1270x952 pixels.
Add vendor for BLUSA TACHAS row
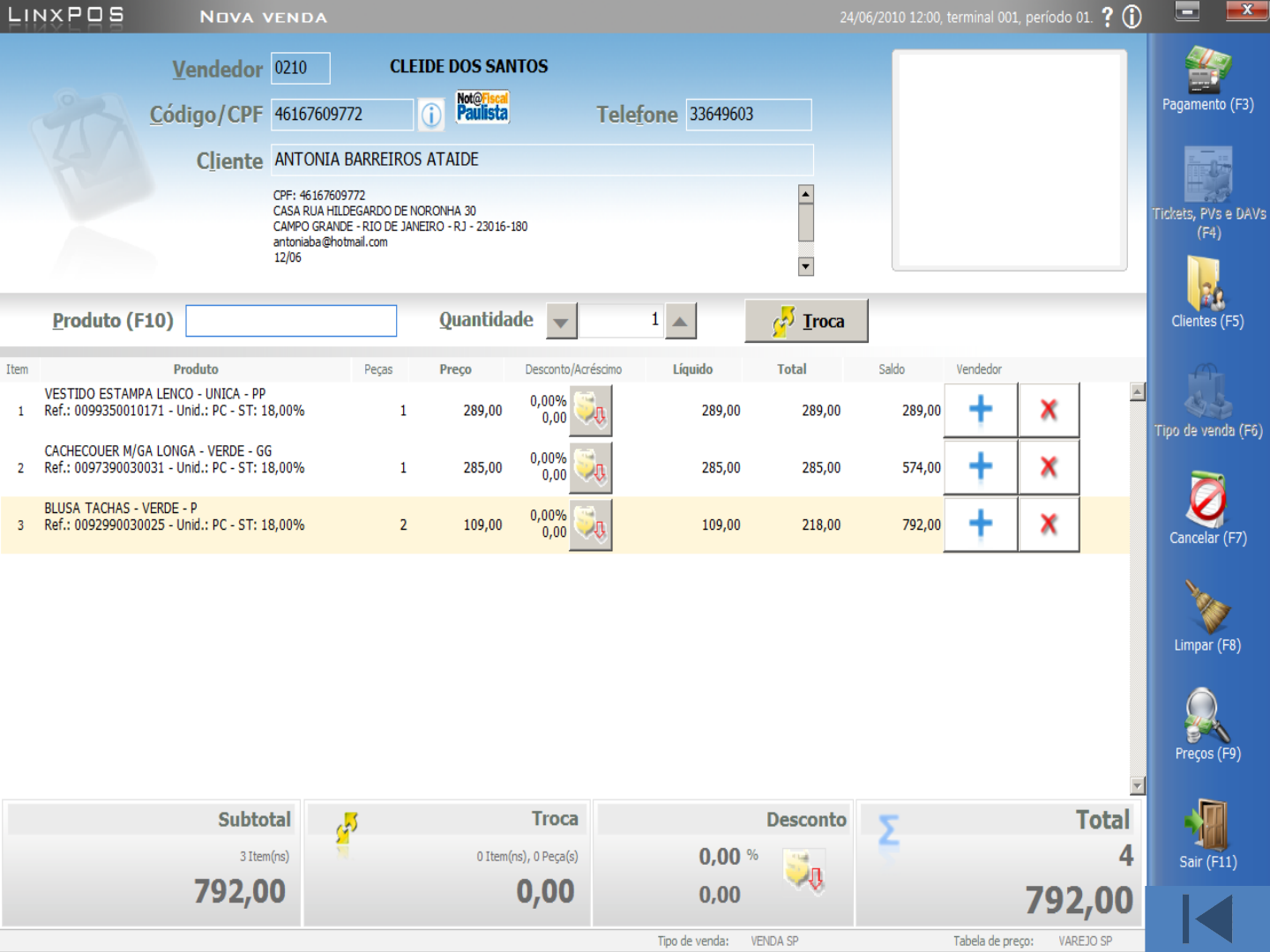click(981, 524)
